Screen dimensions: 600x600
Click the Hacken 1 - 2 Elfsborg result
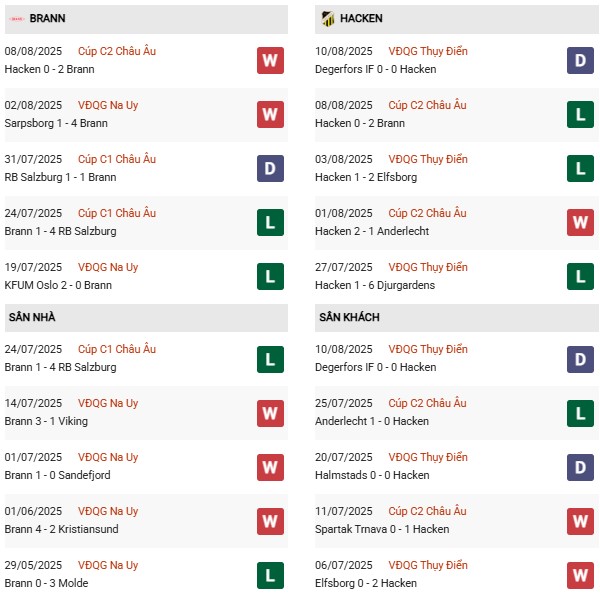370,177
